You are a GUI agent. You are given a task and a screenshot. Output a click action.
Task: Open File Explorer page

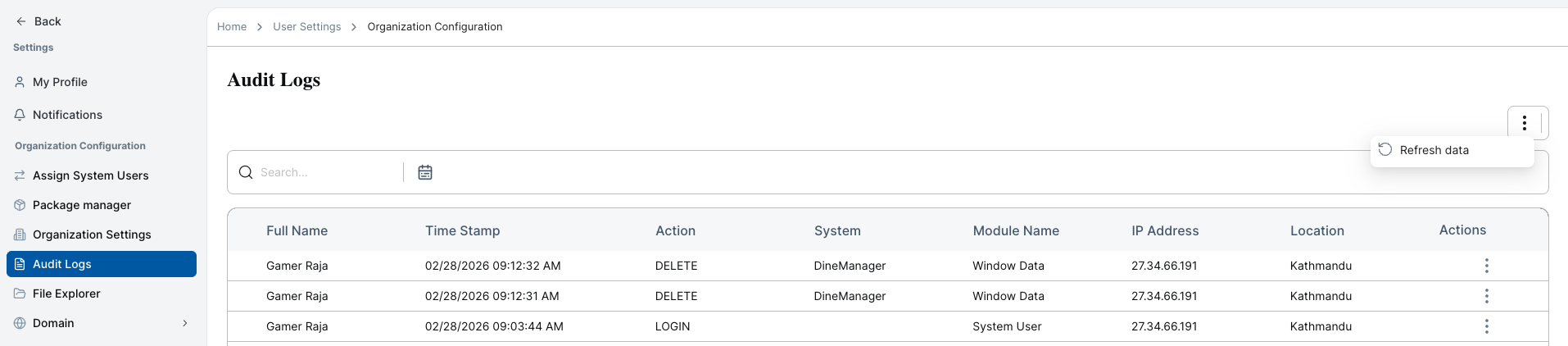[x=102, y=294]
